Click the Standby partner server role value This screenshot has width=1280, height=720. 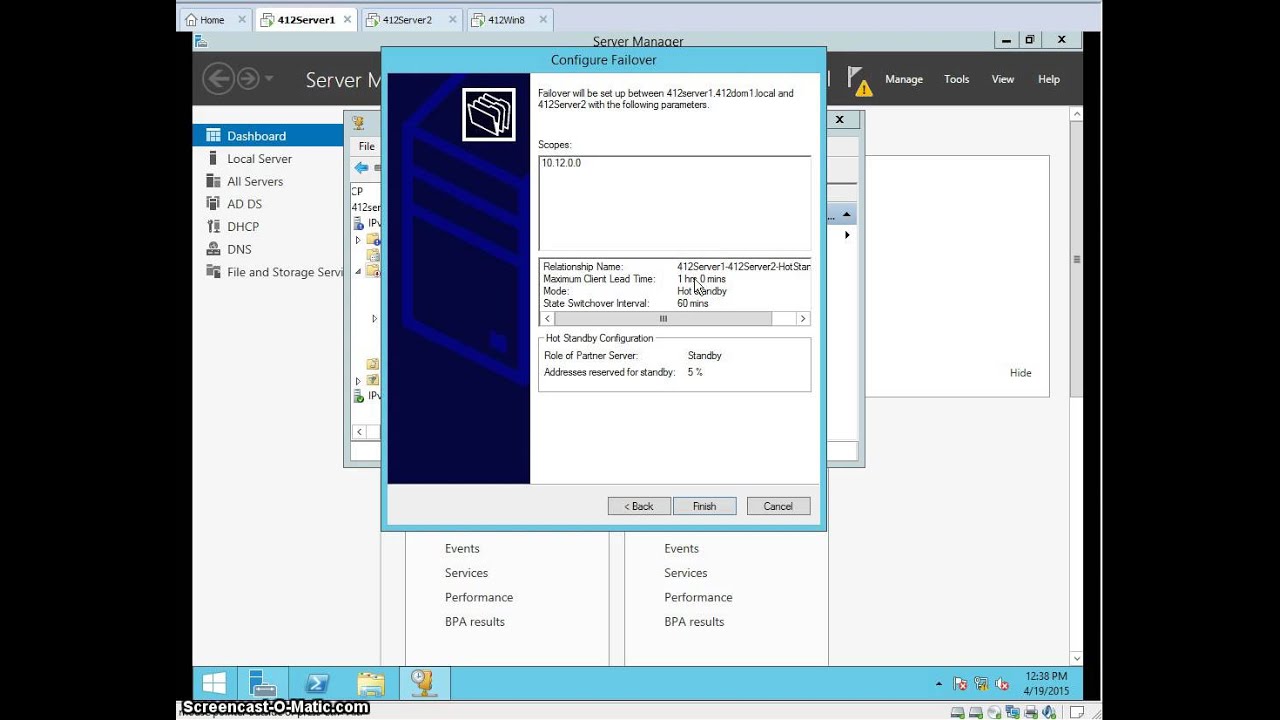tap(705, 355)
